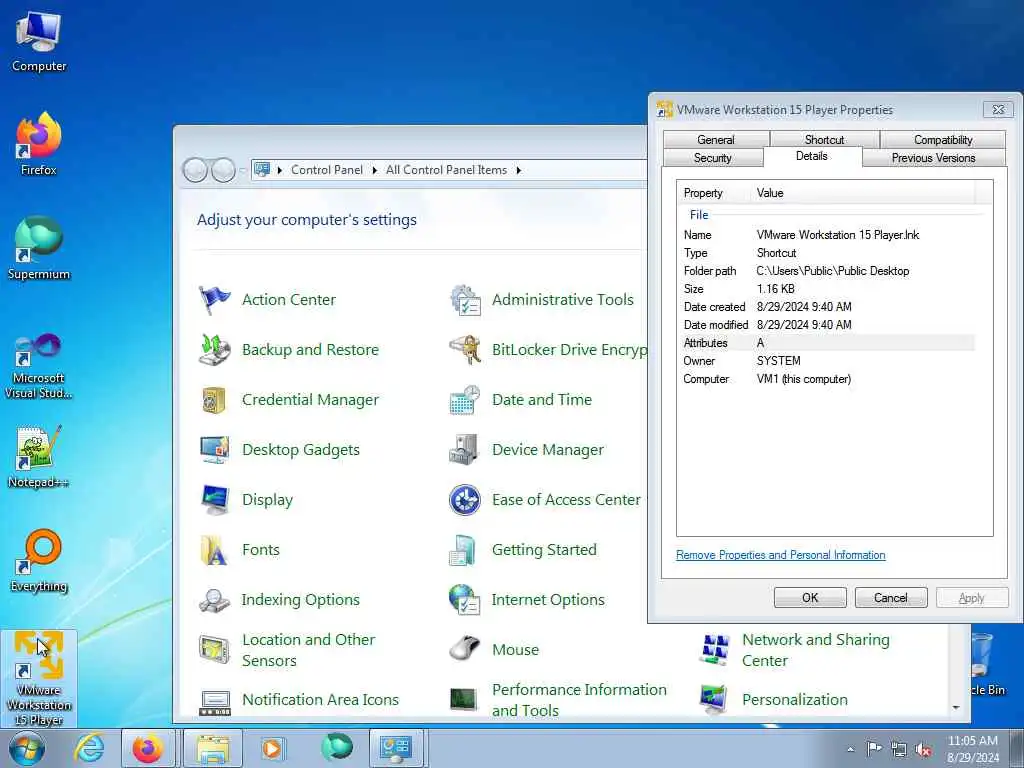This screenshot has height=768, width=1024.
Task: Click the Credential Manager safe icon
Action: click(x=214, y=400)
